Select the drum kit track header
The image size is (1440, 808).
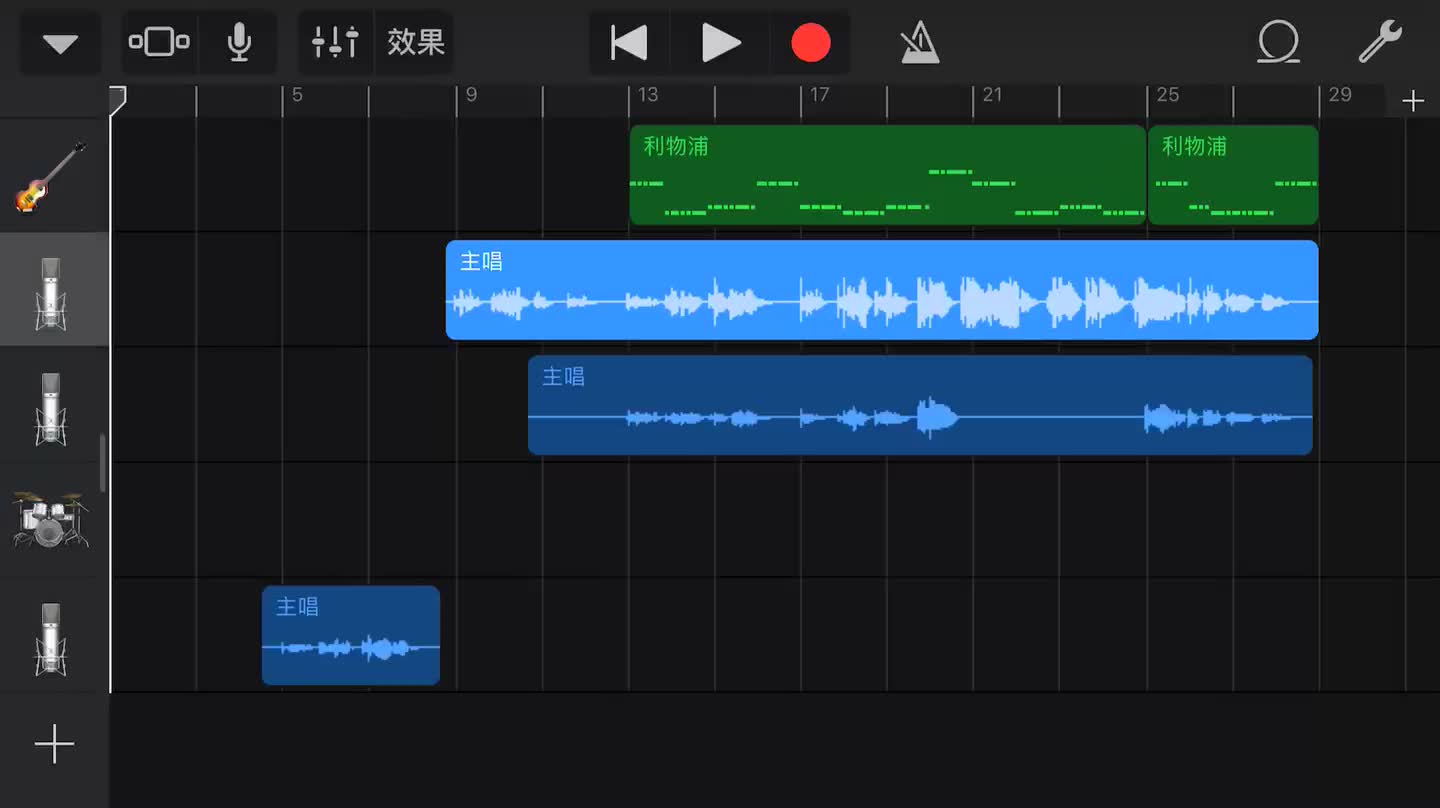52,520
